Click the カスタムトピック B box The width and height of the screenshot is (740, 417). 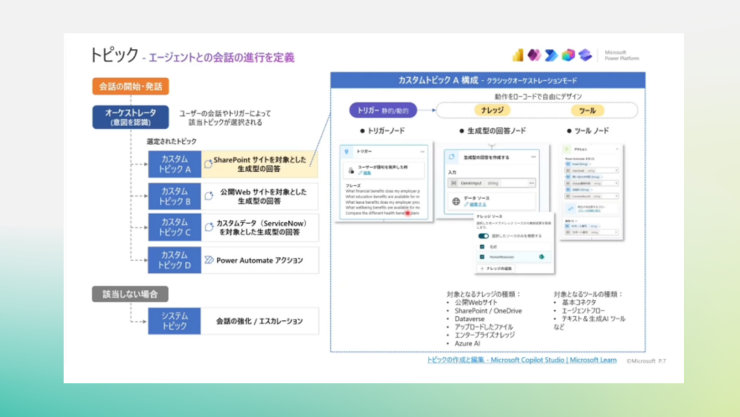pyautogui.click(x=175, y=196)
